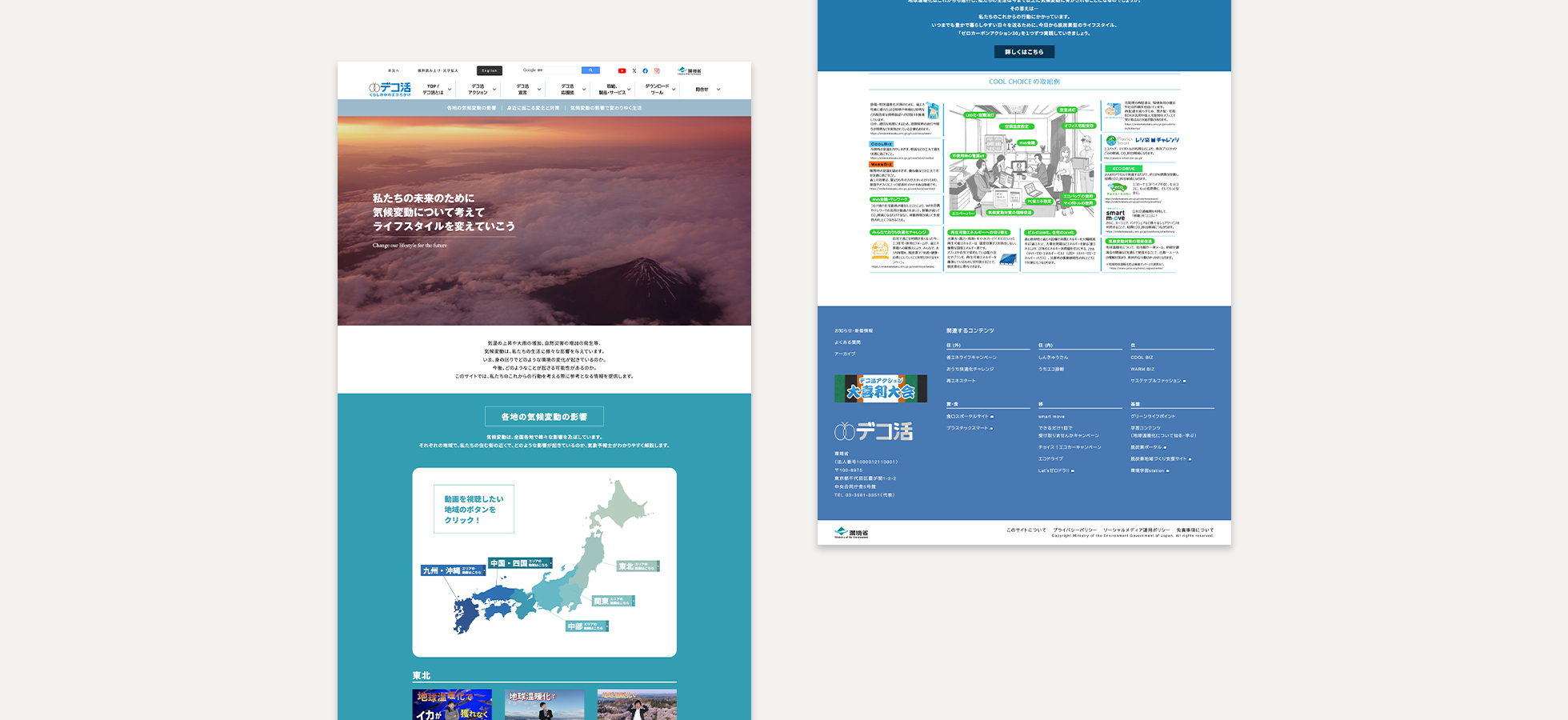Click the 詳しくはこちら button
This screenshot has width=1568, height=720.
pos(1024,52)
